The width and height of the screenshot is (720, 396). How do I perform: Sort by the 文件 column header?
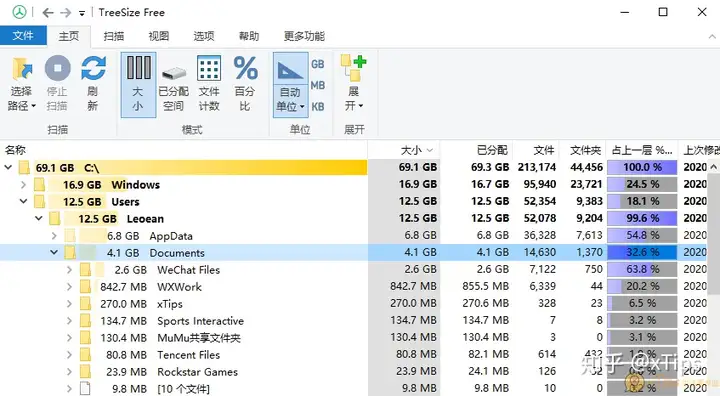point(536,150)
